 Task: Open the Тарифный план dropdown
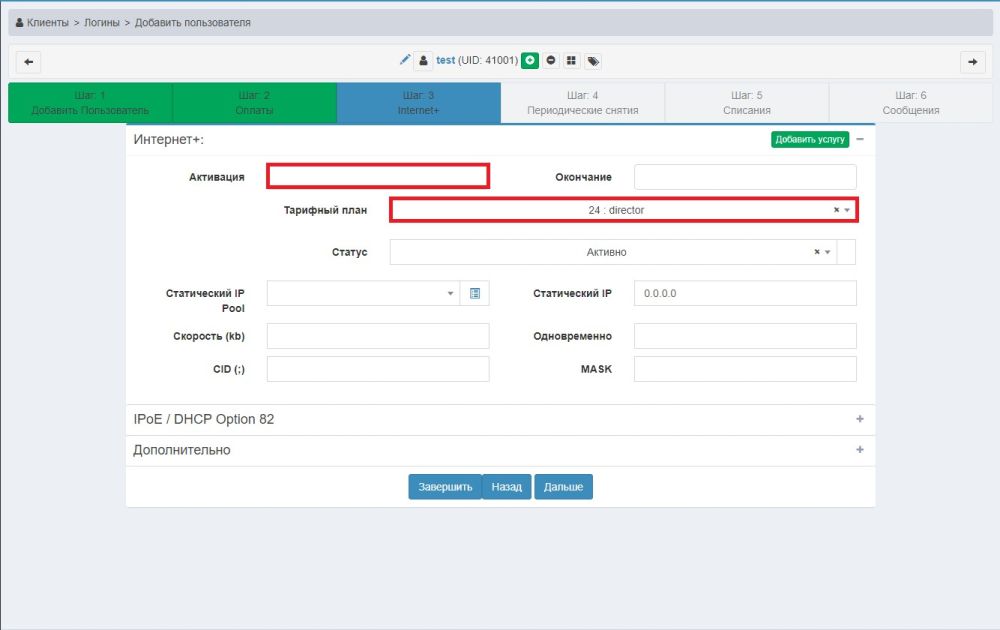coord(847,210)
